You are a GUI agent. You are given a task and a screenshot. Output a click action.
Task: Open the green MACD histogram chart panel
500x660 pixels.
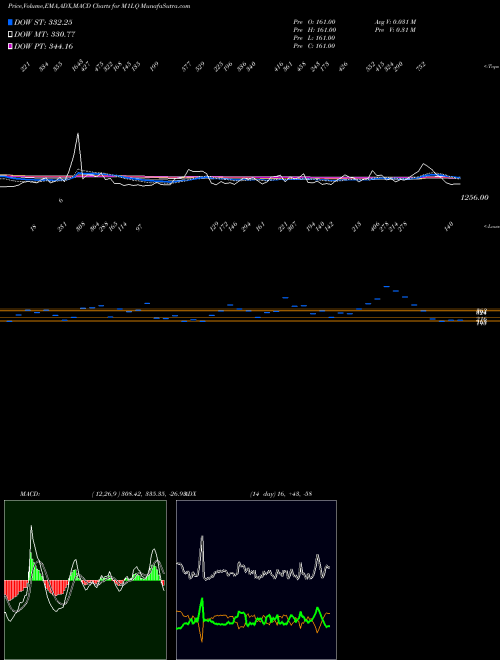point(85,580)
